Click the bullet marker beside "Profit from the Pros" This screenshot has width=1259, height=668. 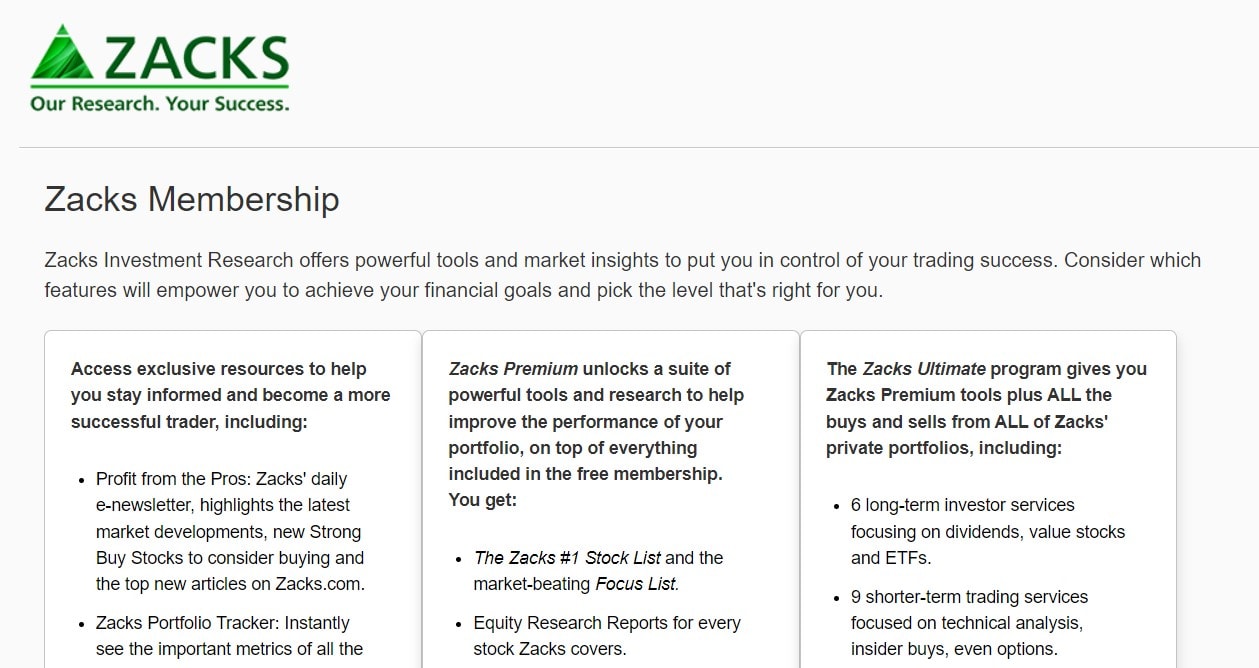click(x=81, y=480)
